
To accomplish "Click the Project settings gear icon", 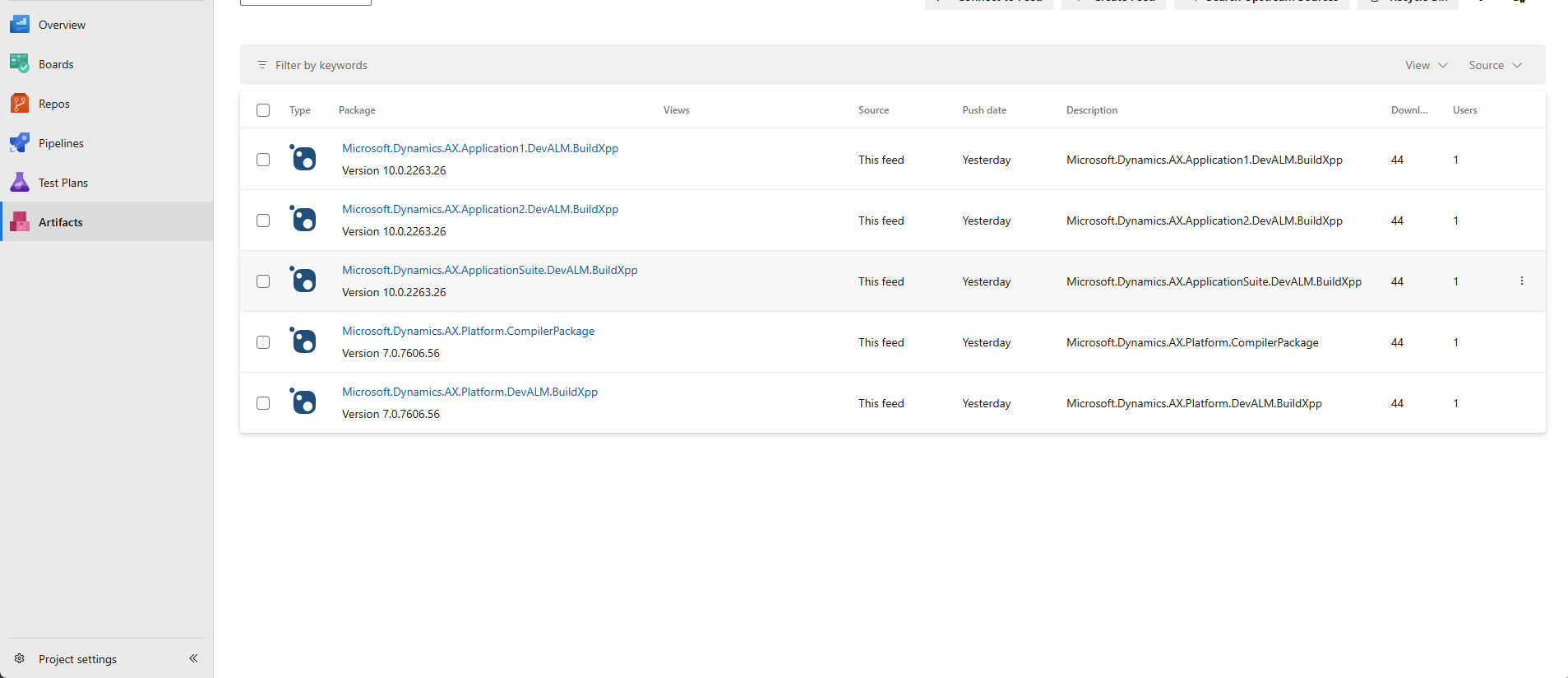I will pos(20,658).
